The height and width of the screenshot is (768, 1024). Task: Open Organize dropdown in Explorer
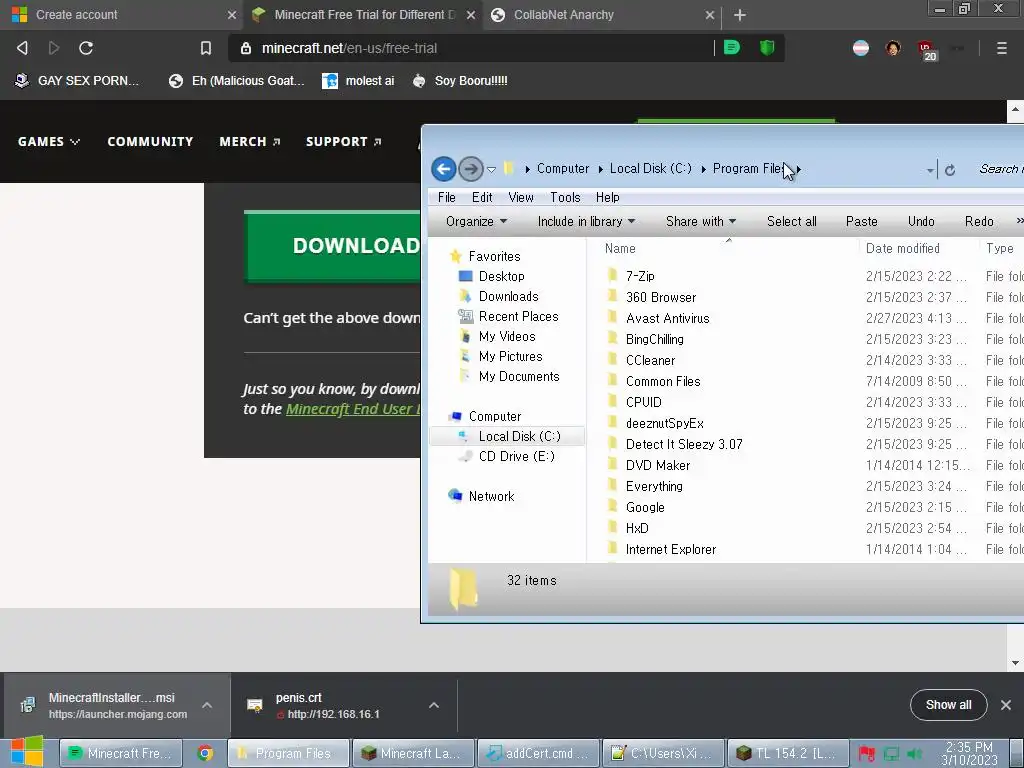pyautogui.click(x=476, y=221)
